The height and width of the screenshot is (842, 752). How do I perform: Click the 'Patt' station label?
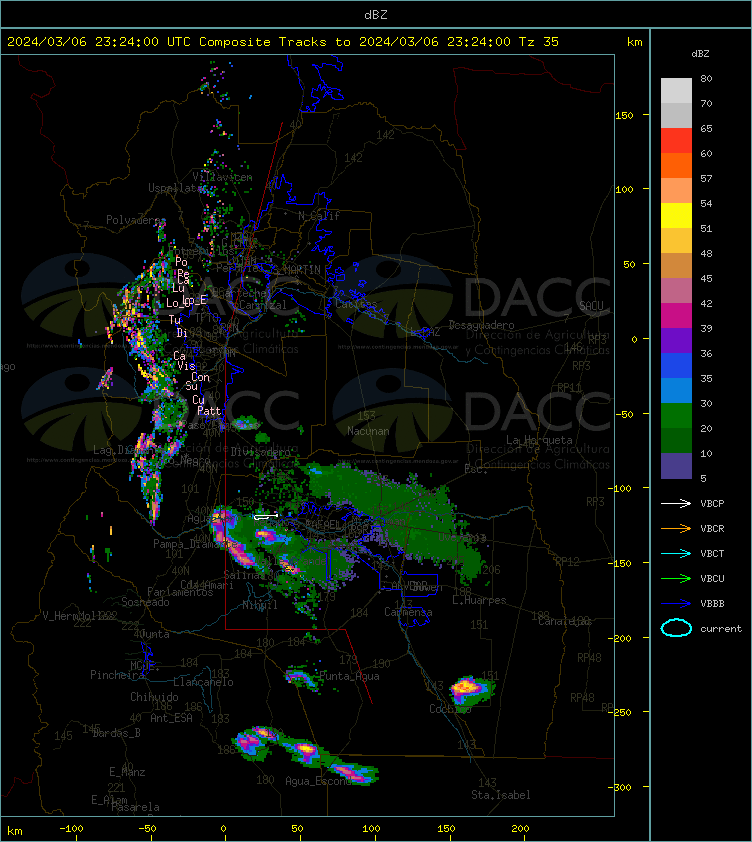coord(209,411)
